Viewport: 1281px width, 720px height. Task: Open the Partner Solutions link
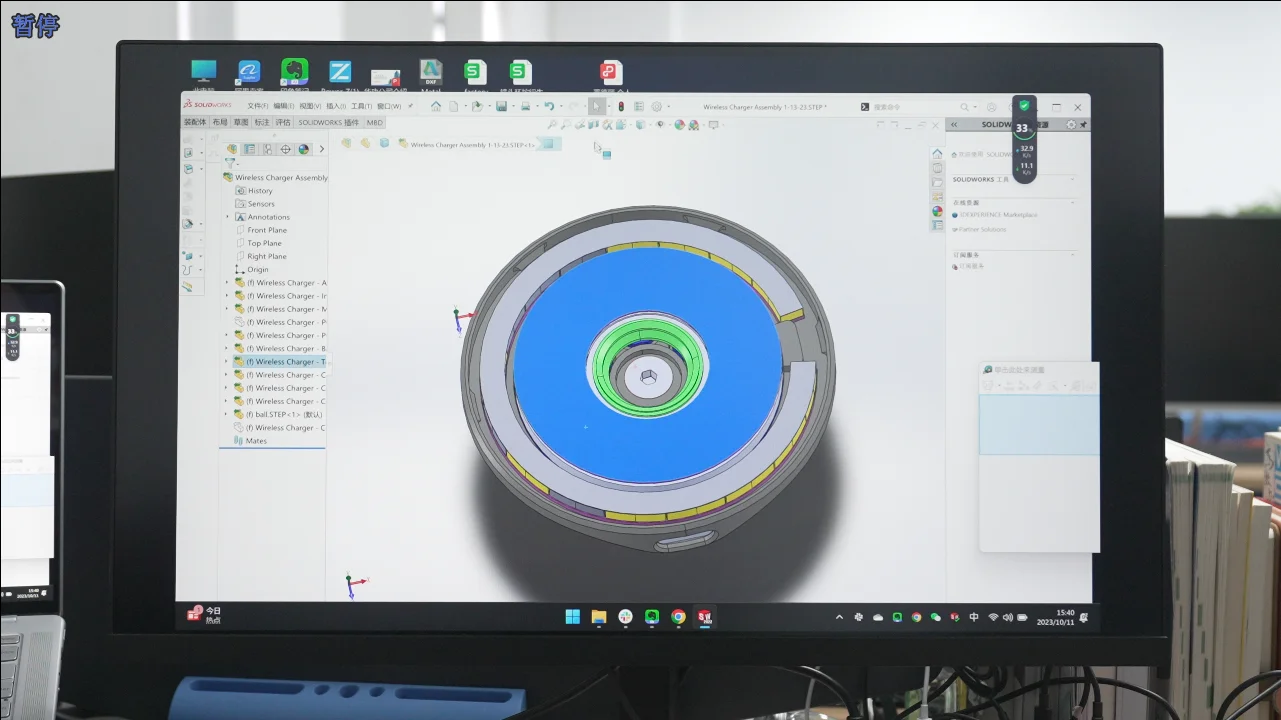tap(983, 229)
